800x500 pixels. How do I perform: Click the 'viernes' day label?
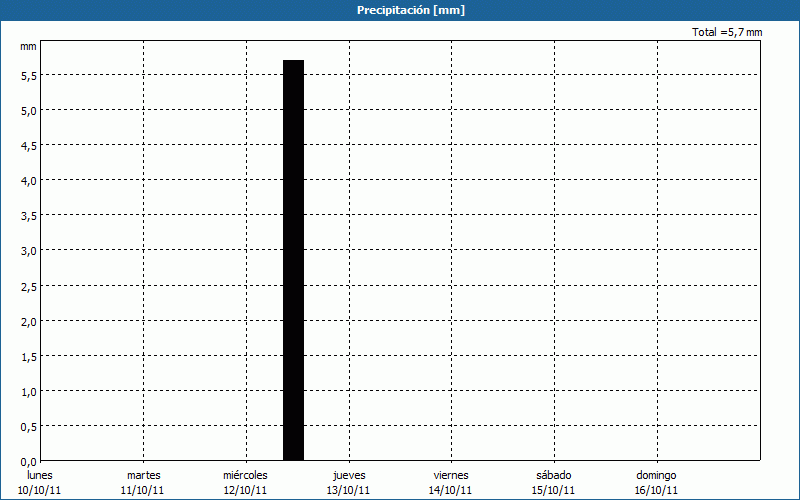point(451,475)
